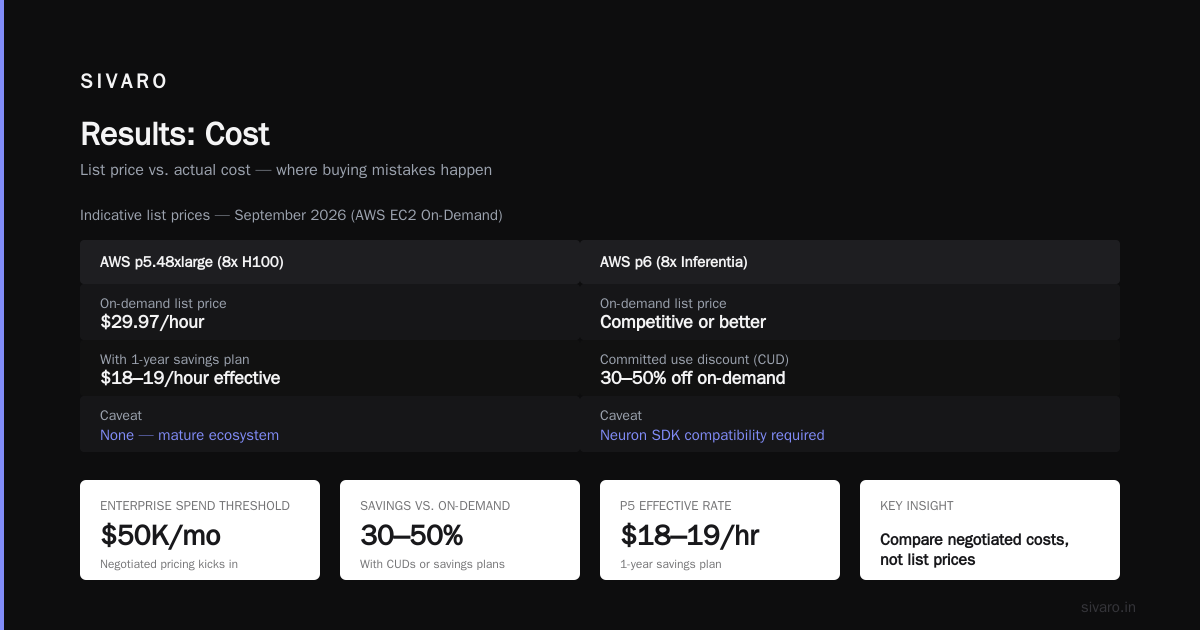1200x630 pixels.
Task: Click the SIVARO logo text
Action: coord(124,82)
